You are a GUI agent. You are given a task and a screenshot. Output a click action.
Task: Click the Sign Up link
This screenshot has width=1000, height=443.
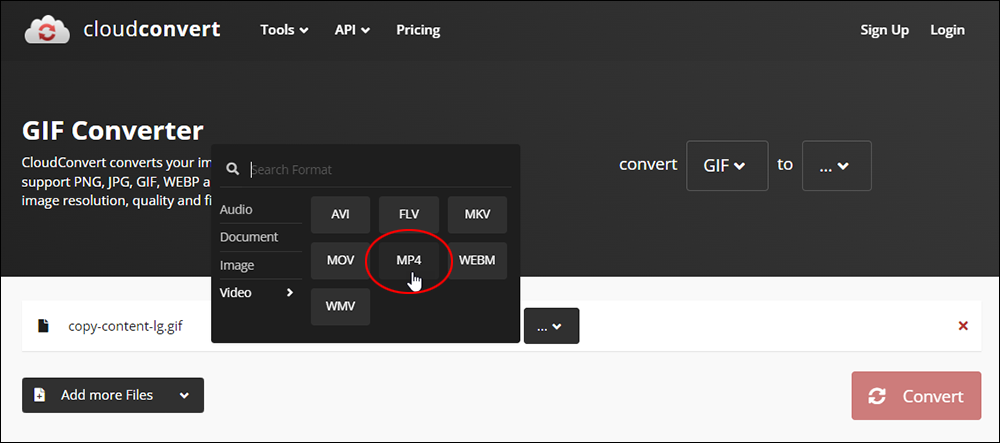coord(885,30)
